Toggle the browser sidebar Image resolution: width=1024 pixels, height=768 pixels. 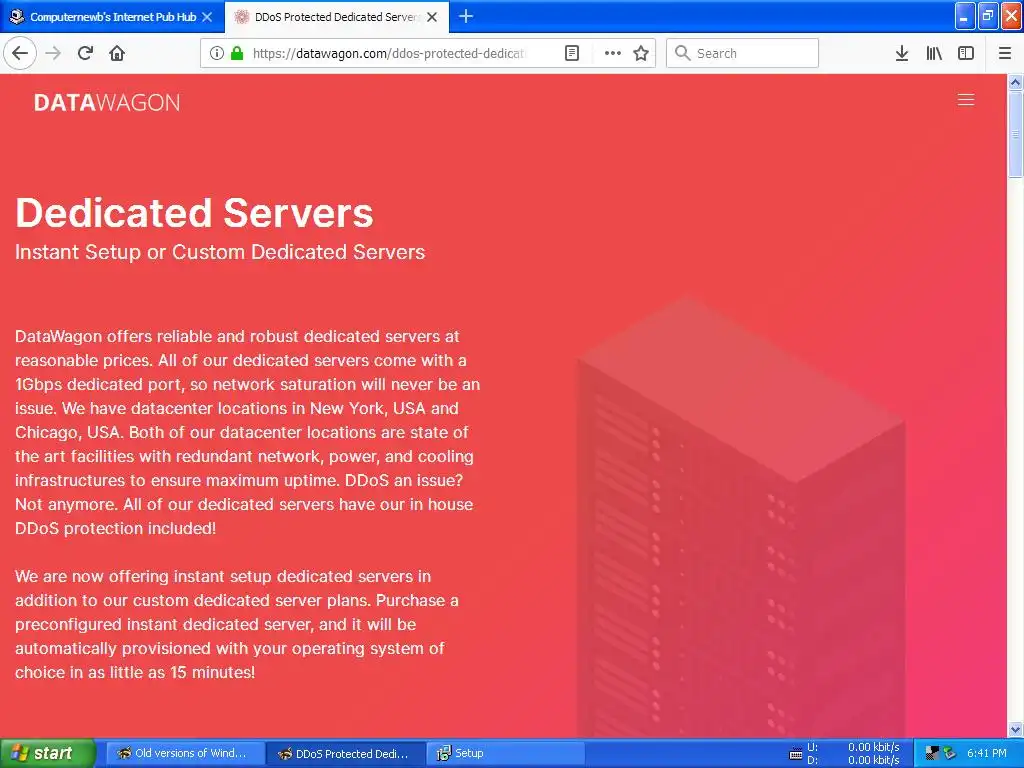pyautogui.click(x=966, y=53)
